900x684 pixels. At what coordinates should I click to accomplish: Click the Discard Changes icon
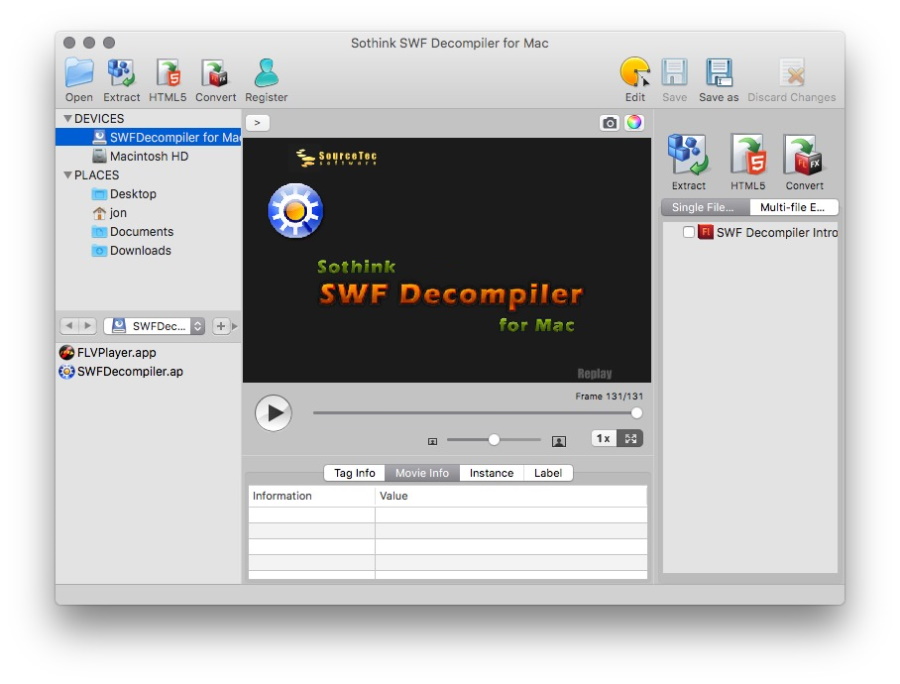pos(792,80)
